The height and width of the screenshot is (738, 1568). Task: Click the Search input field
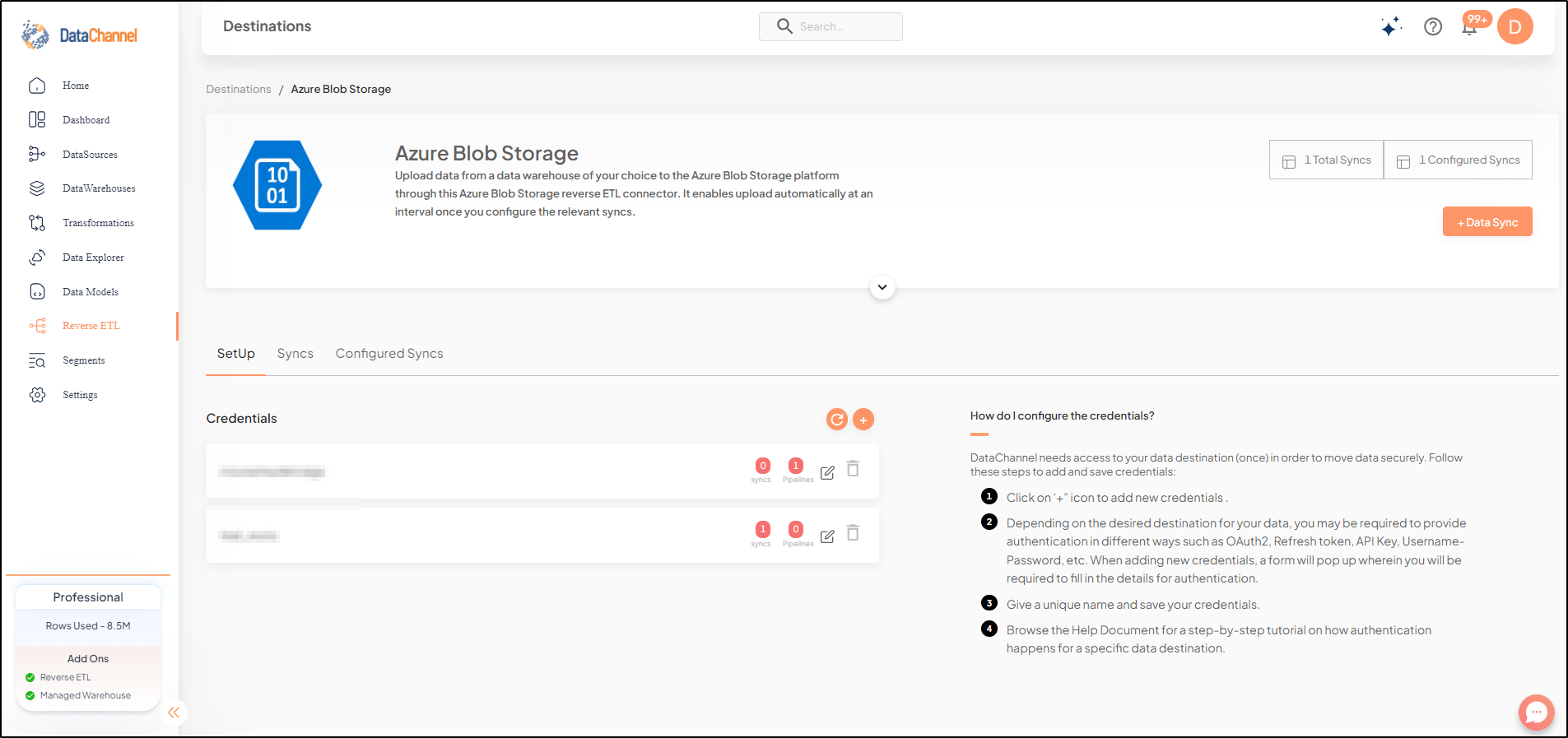pyautogui.click(x=831, y=26)
